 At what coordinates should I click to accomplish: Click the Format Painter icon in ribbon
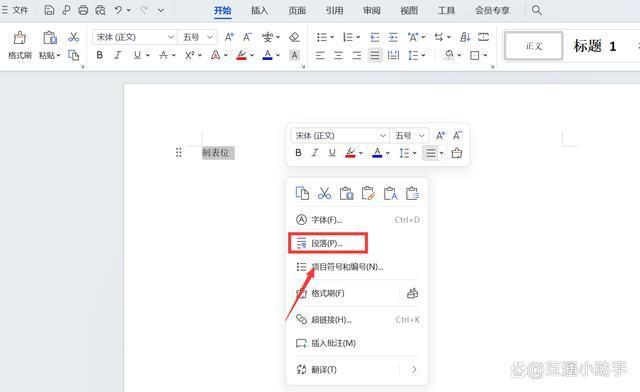tap(19, 45)
